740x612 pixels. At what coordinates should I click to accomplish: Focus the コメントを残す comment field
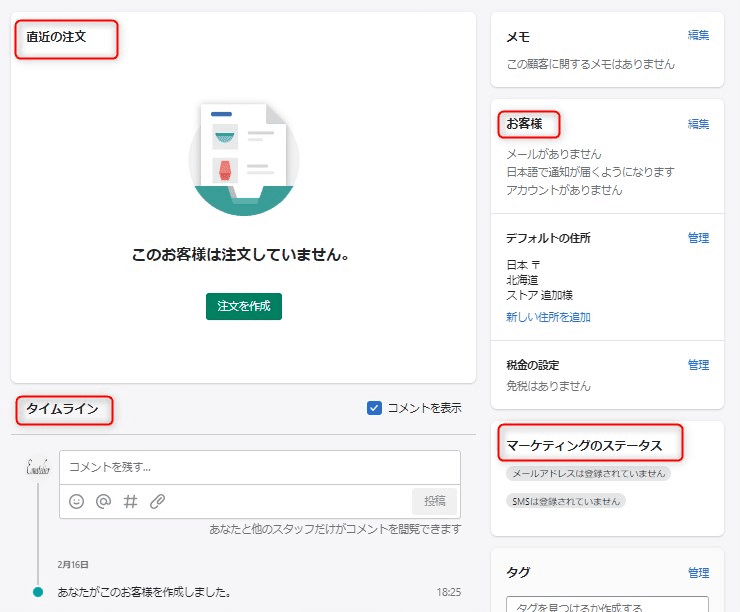[x=260, y=467]
